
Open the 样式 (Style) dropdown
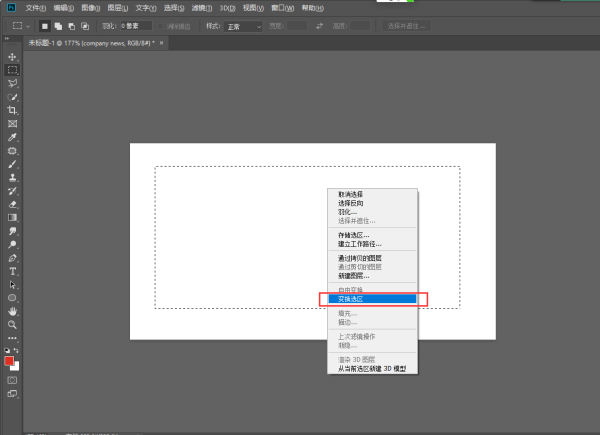(245, 25)
